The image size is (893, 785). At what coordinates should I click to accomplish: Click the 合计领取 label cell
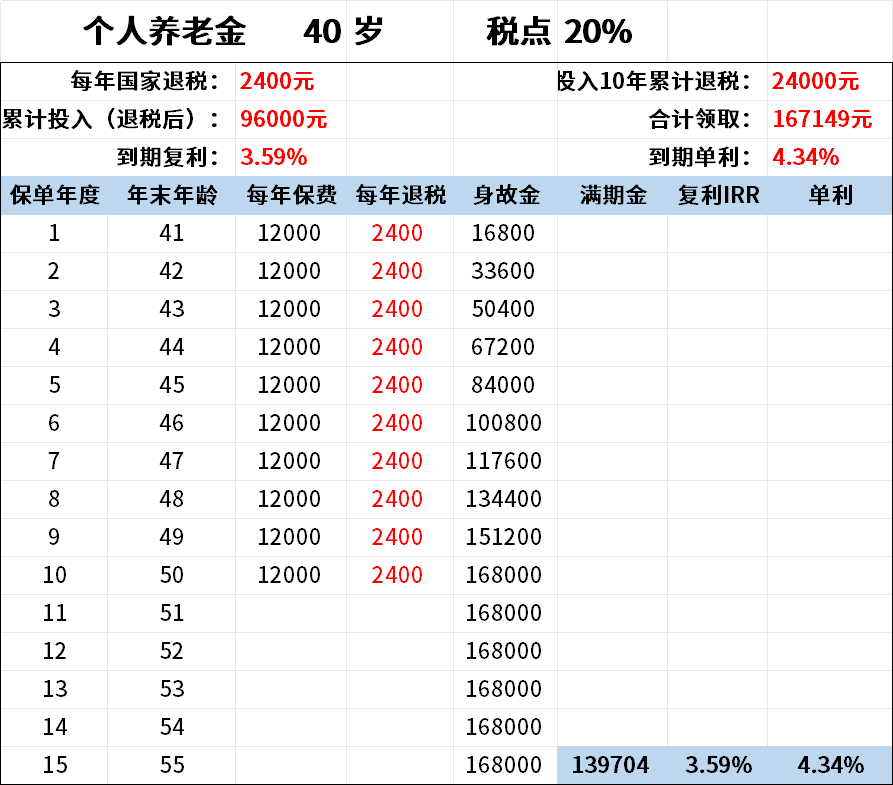pyautogui.click(x=698, y=120)
